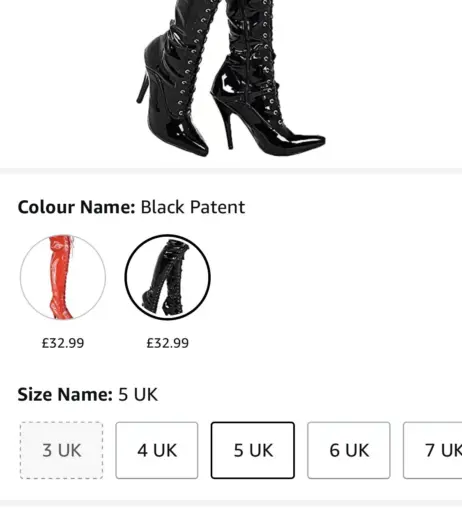462x512 pixels.
Task: Select the red boot colour swatch
Action: [63, 277]
